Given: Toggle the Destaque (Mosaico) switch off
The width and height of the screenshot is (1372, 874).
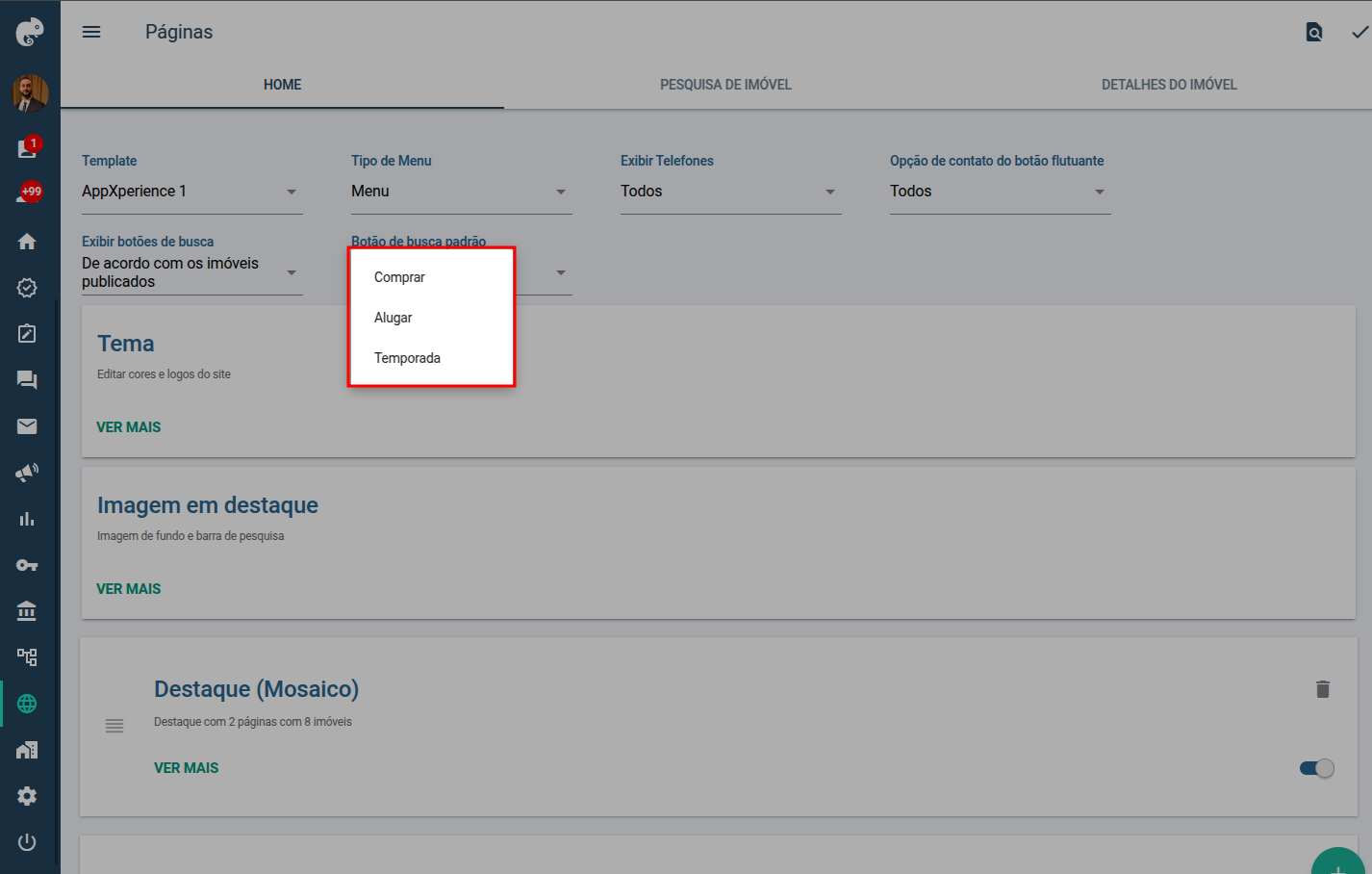Looking at the screenshot, I should (x=1316, y=768).
